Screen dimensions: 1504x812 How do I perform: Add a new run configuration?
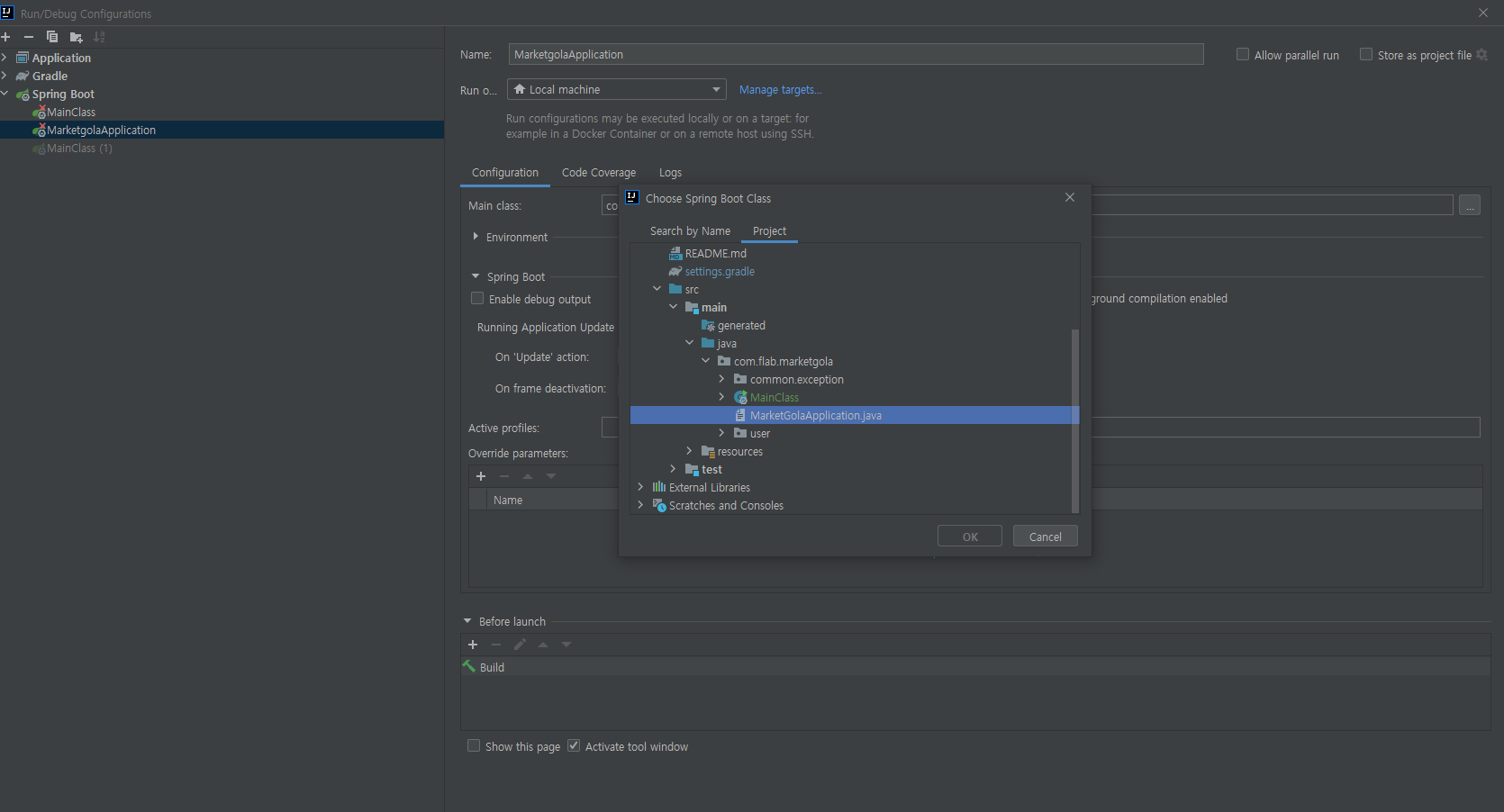5,37
